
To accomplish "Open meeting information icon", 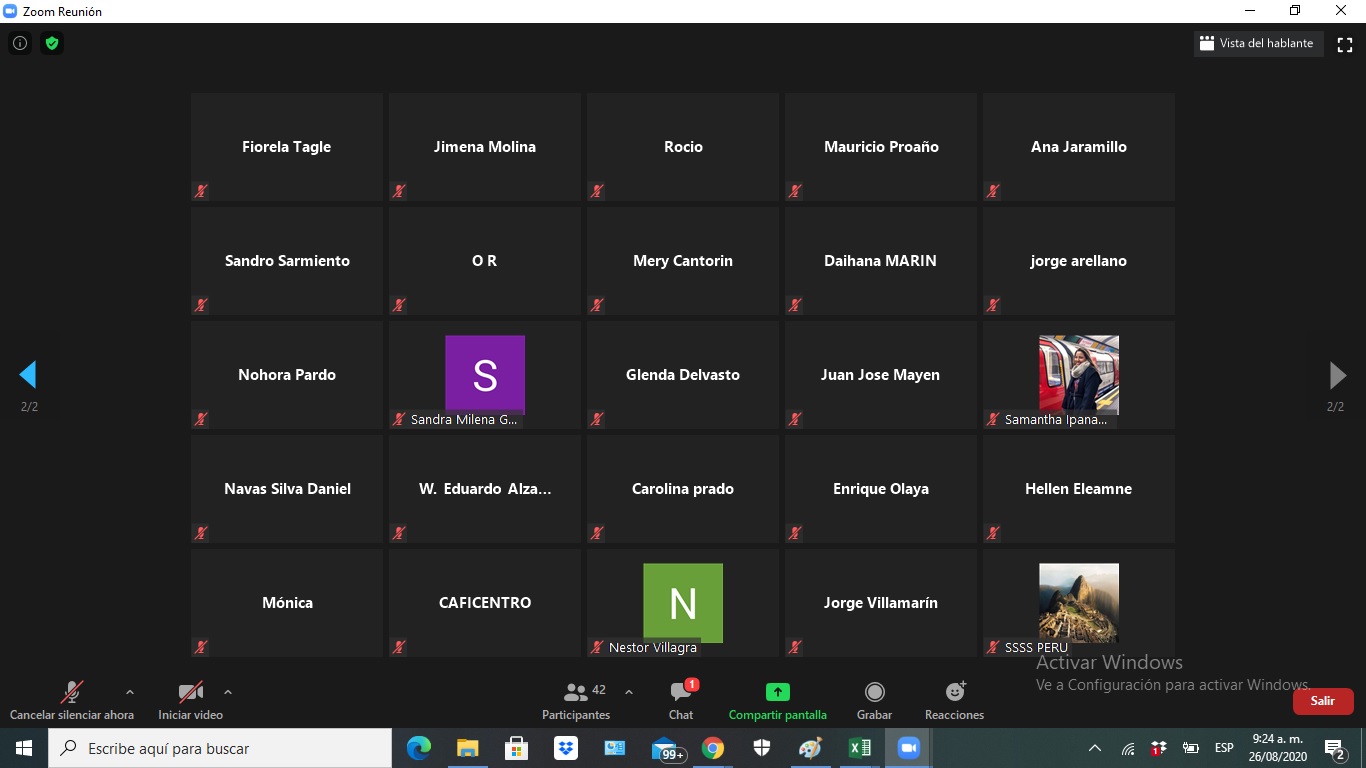I will click(20, 43).
